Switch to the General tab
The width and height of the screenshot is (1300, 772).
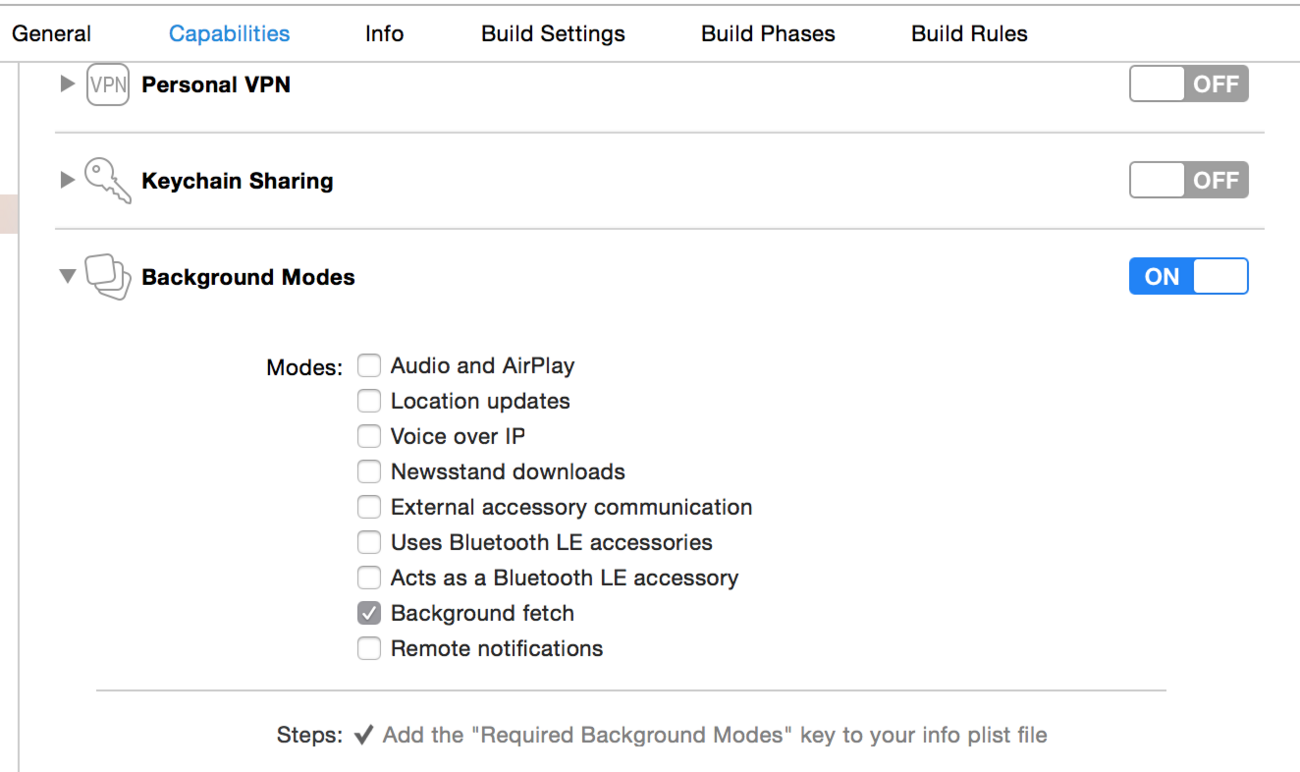coord(52,34)
